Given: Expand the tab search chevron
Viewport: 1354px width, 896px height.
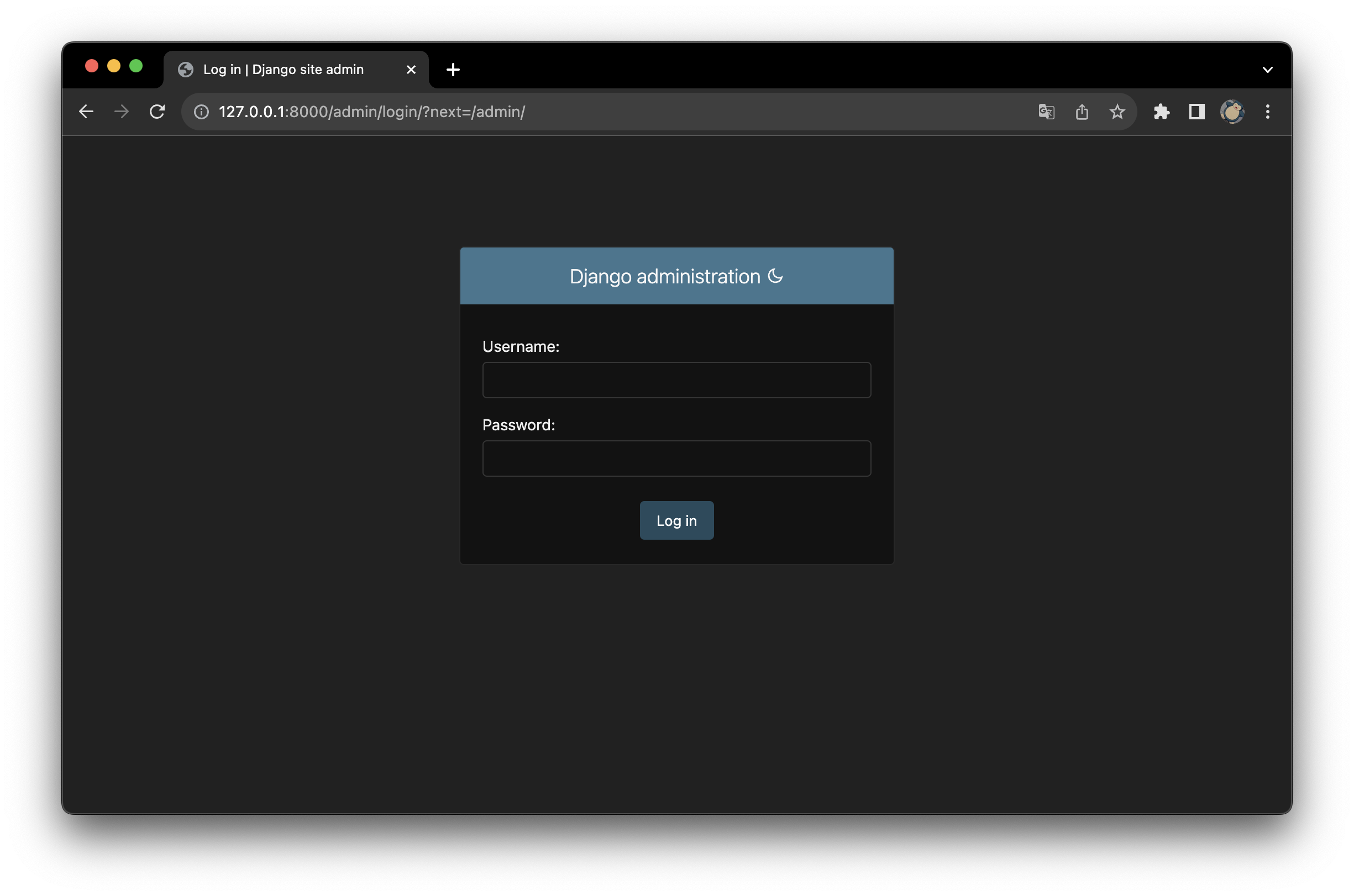Looking at the screenshot, I should pyautogui.click(x=1267, y=70).
